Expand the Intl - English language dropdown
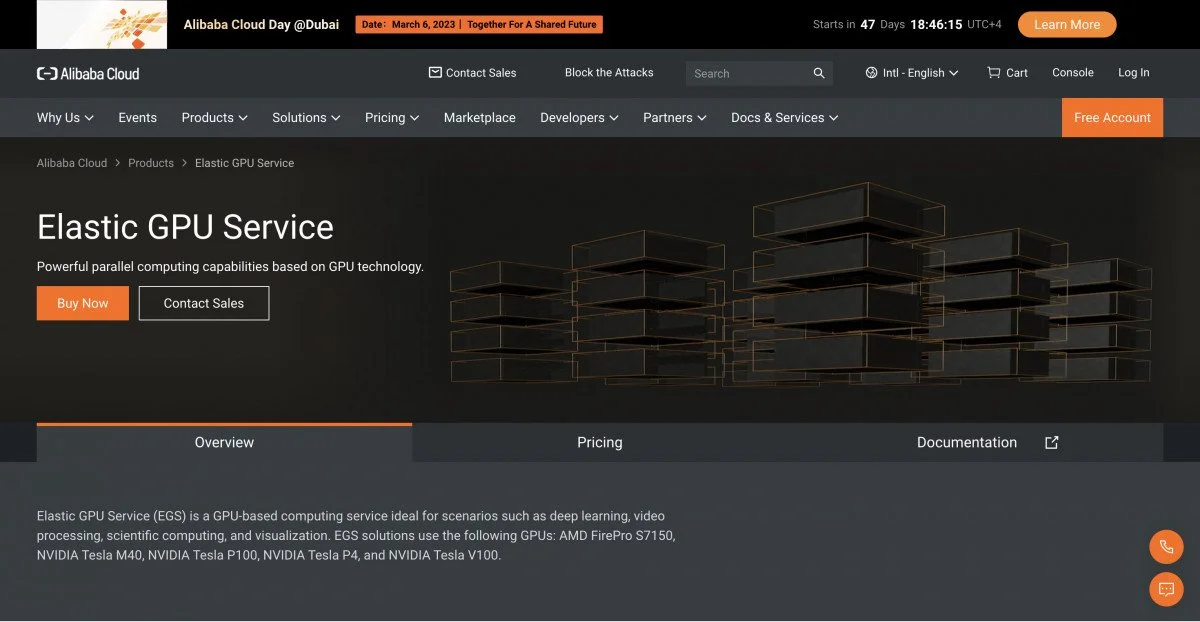The width and height of the screenshot is (1200, 622). [912, 73]
